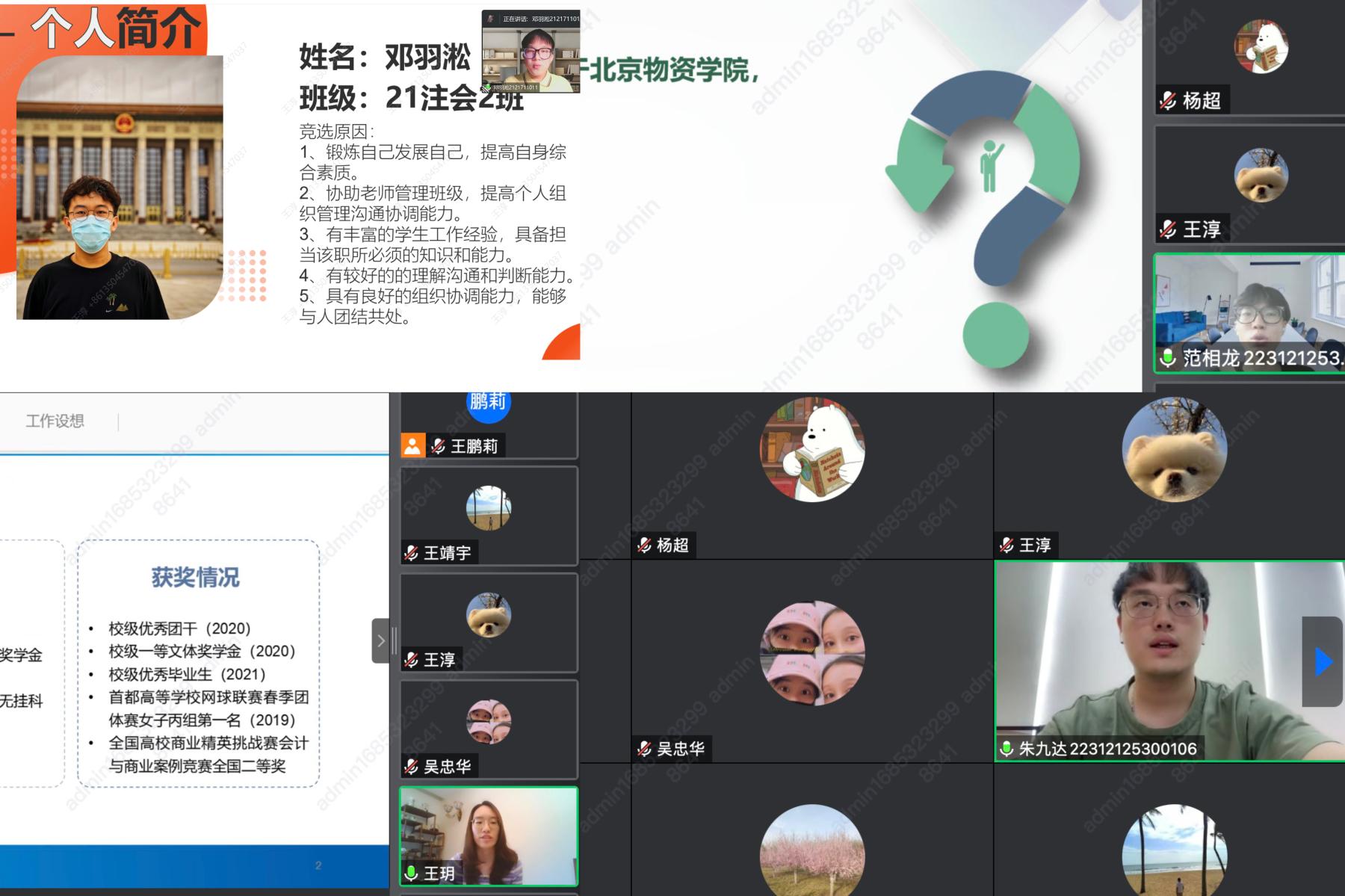1345x896 pixels.
Task: Click the cherry blossom orchard avatar
Action: click(x=812, y=852)
